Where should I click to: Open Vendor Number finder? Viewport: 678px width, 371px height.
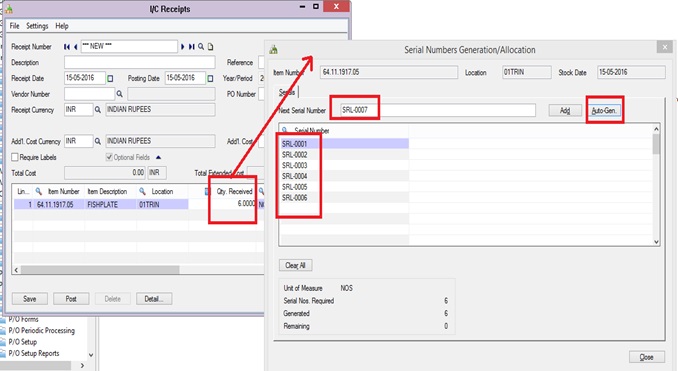119,94
